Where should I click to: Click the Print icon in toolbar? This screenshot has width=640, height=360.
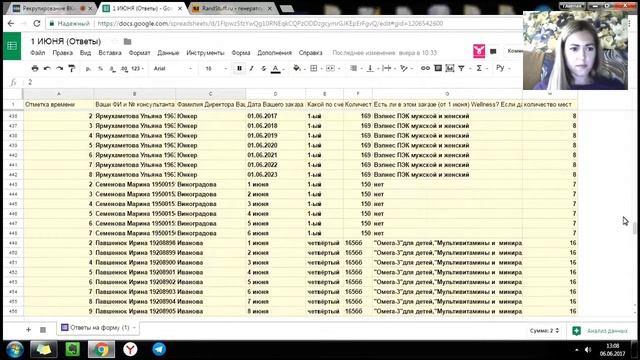click(x=35, y=68)
